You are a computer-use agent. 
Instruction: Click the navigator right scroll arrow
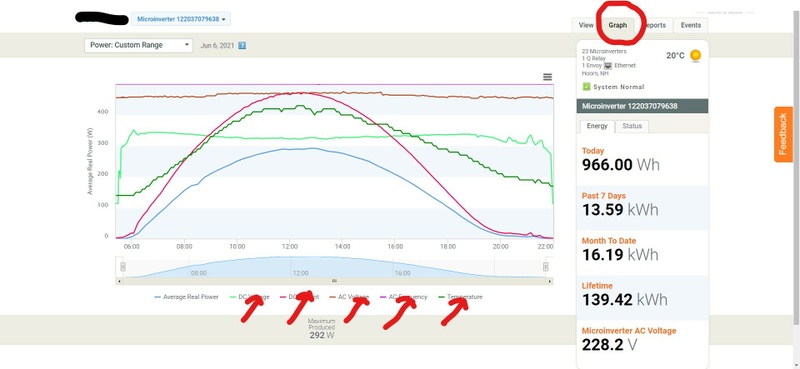(x=549, y=281)
